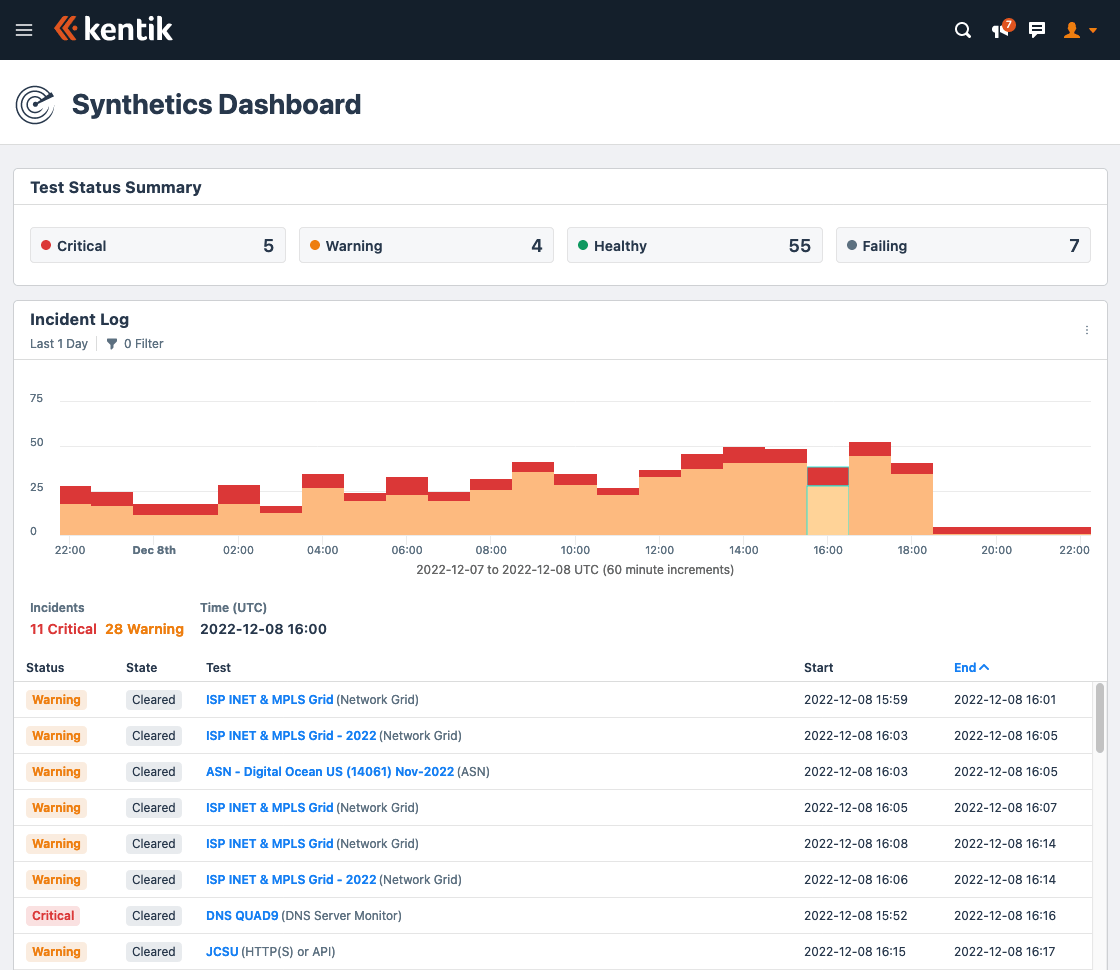Click the End column sort chevron
Screen dimensions: 1120x970
click(983, 667)
